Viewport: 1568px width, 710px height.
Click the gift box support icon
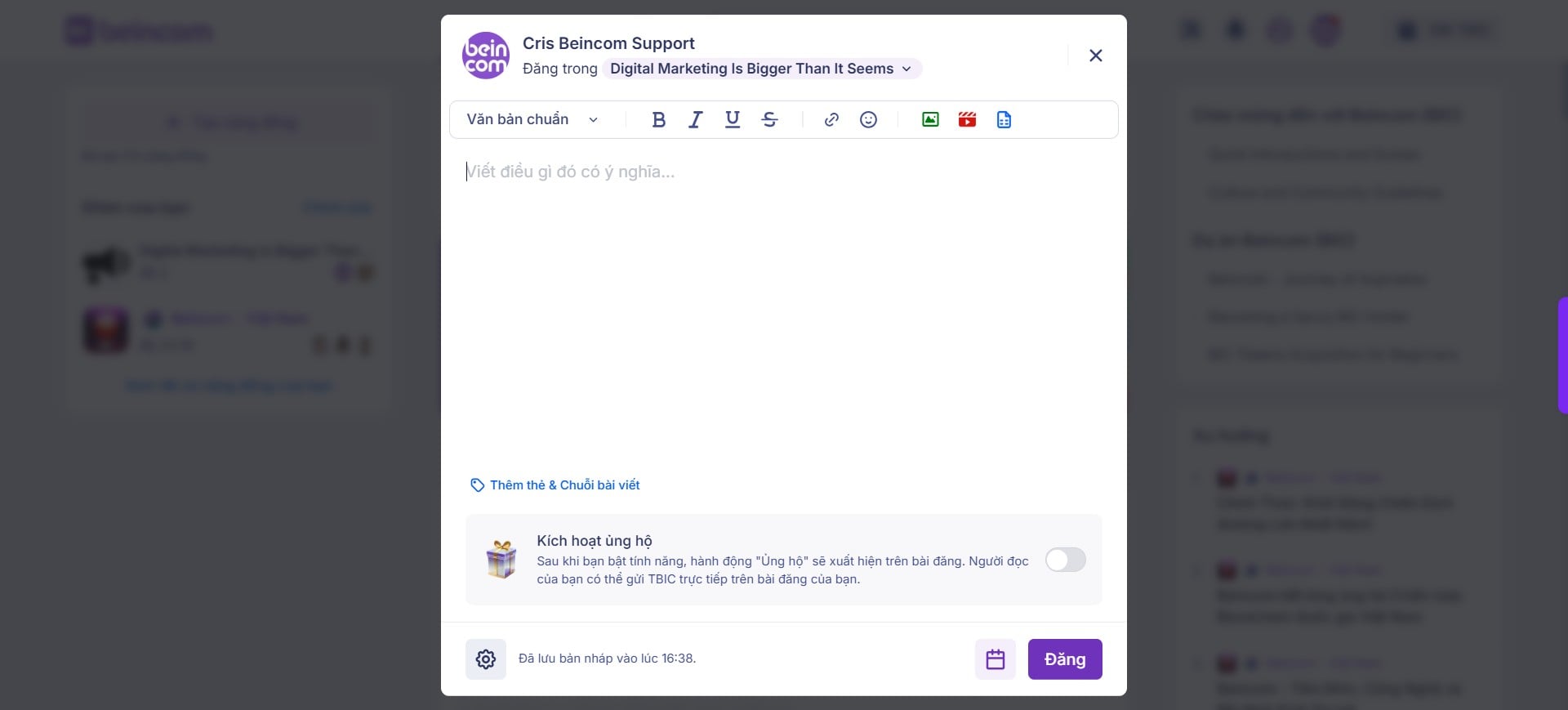coord(501,560)
